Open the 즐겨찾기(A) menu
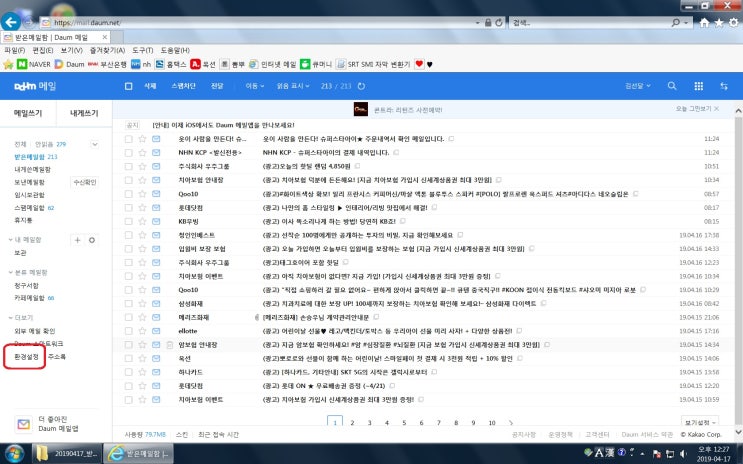743x464 pixels. click(107, 50)
